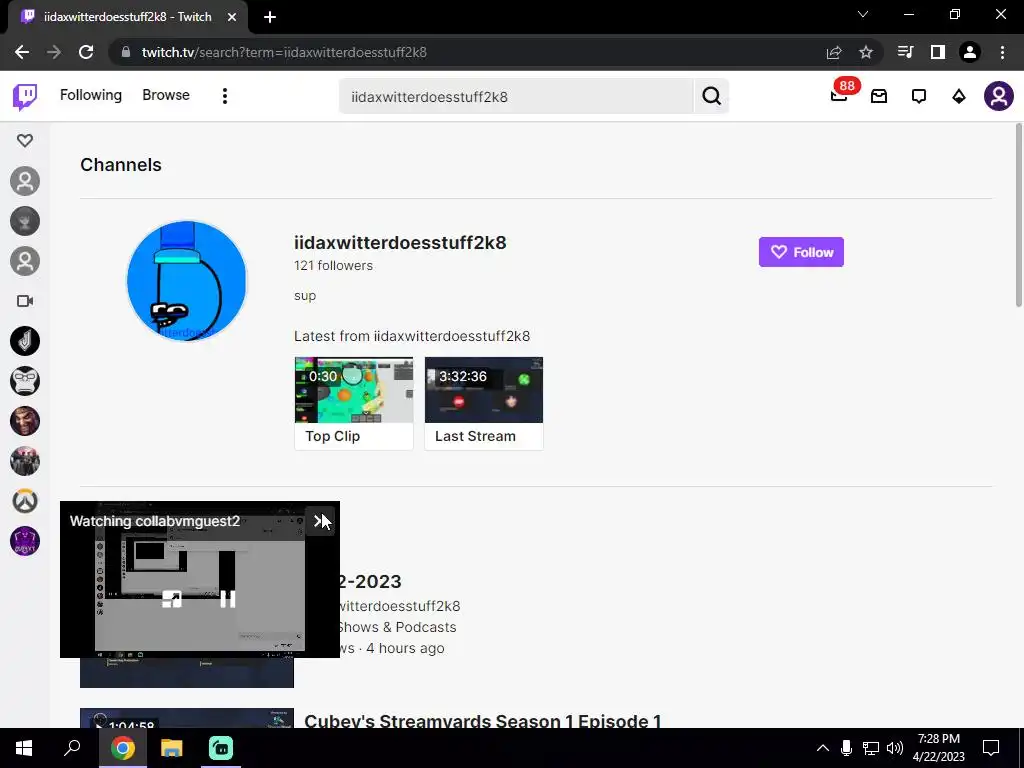Image resolution: width=1024 pixels, height=768 pixels.
Task: Open the bearded-man avatar channel in sidebar
Action: pos(25,421)
